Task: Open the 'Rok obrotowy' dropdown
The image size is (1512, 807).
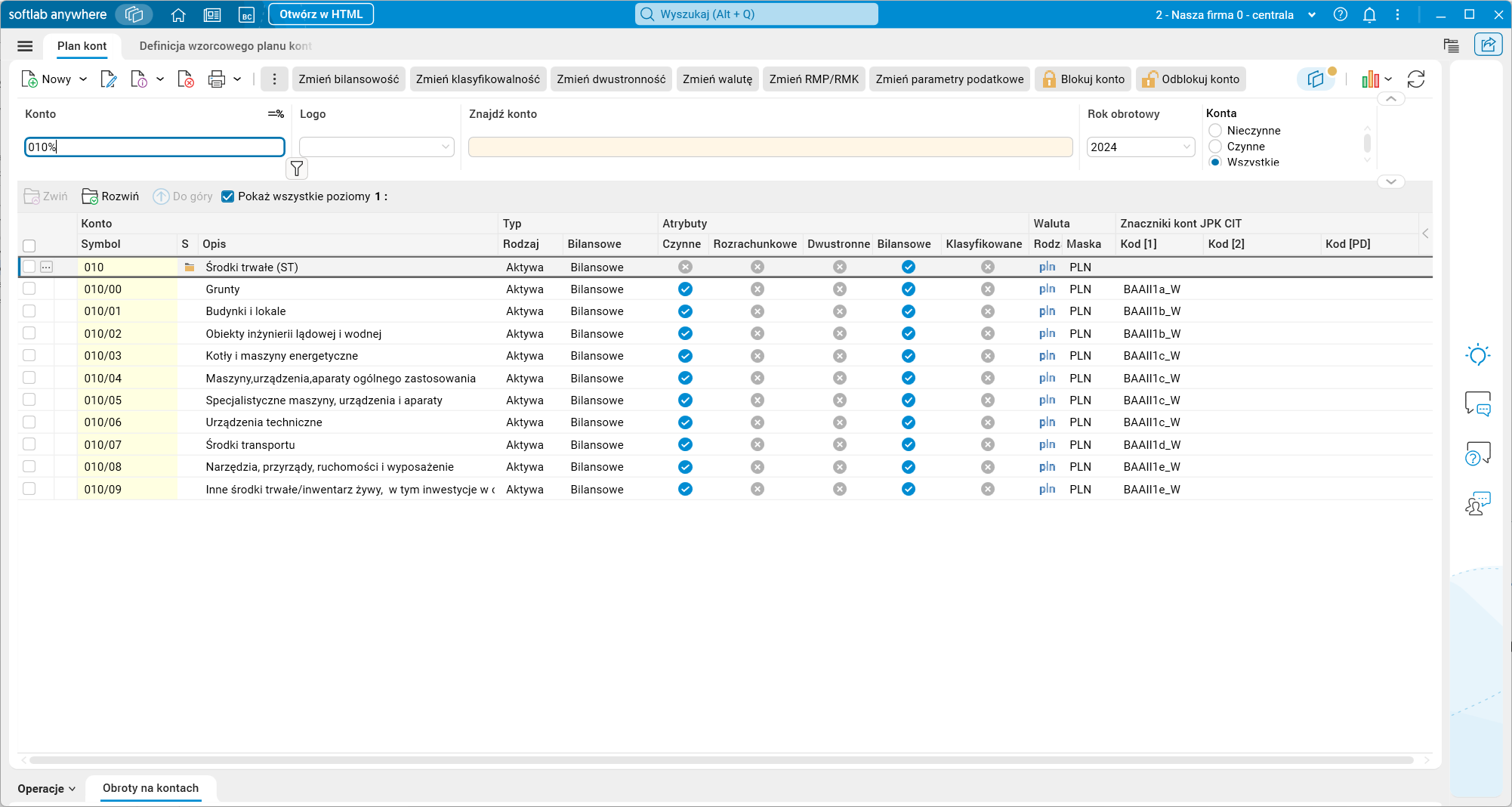Action: tap(1140, 147)
